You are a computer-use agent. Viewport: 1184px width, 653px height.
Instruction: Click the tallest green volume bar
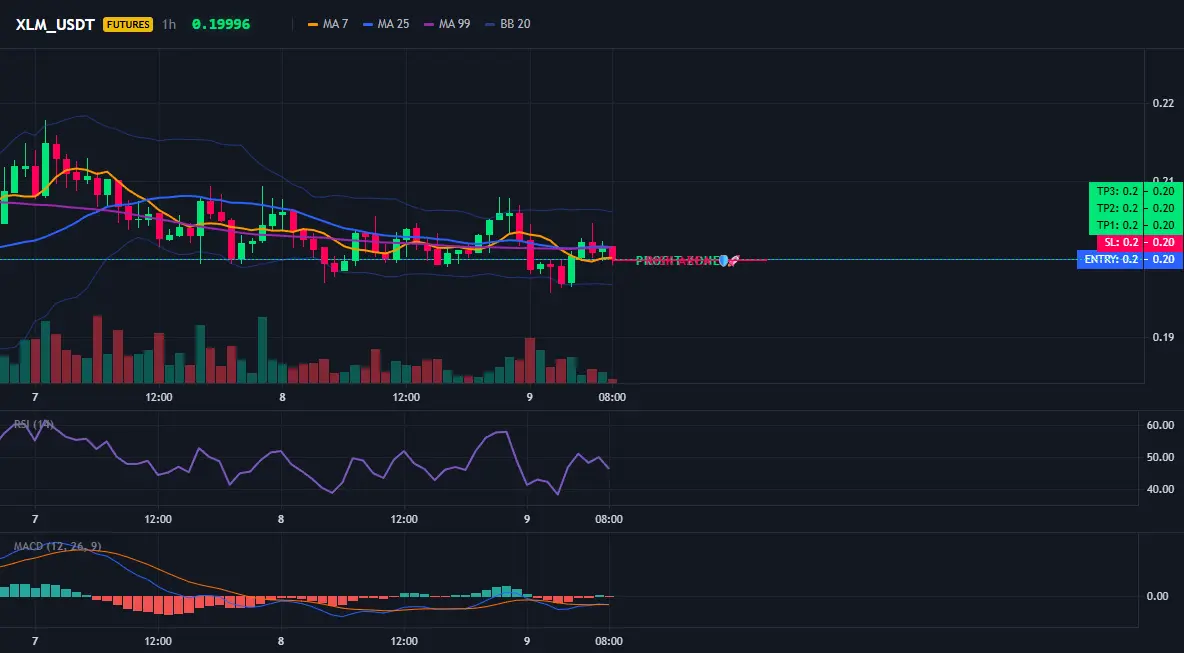click(x=262, y=350)
